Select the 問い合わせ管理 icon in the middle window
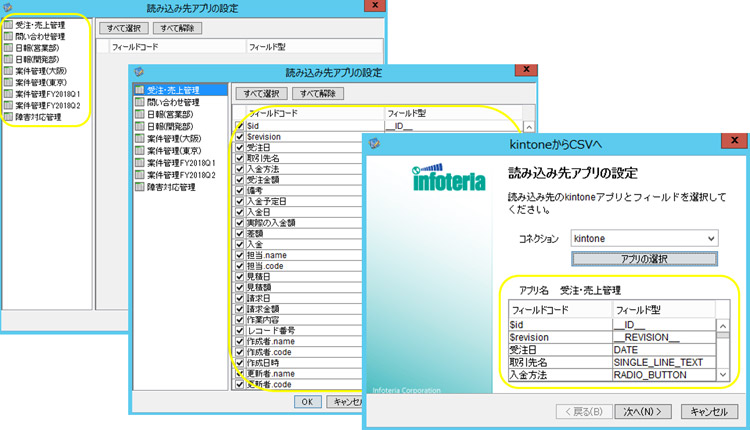The height and width of the screenshot is (430, 750). (139, 101)
